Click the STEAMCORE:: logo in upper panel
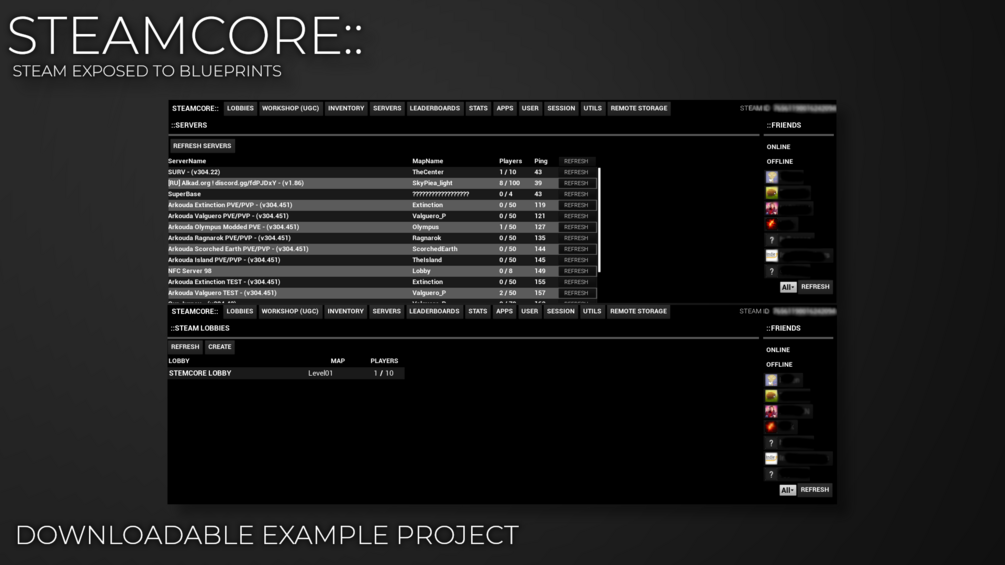Image resolution: width=1005 pixels, height=565 pixels. (195, 108)
